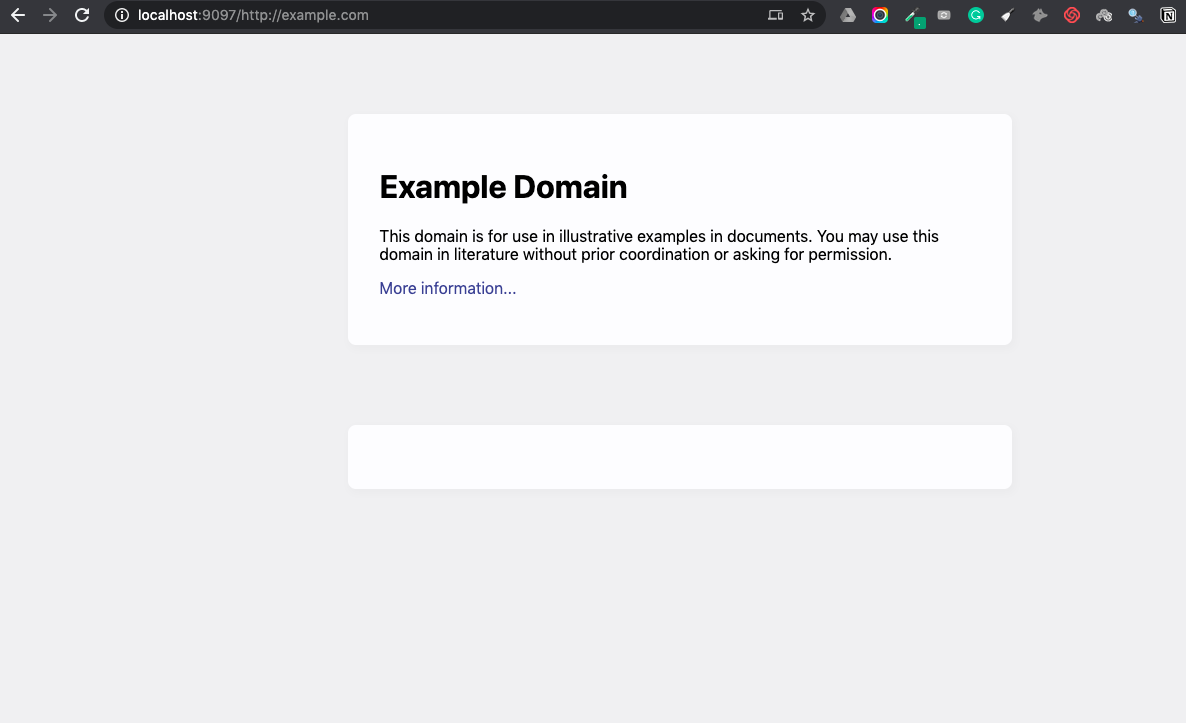Open the red knot-shaped extension
The image size is (1186, 723).
point(1071,15)
